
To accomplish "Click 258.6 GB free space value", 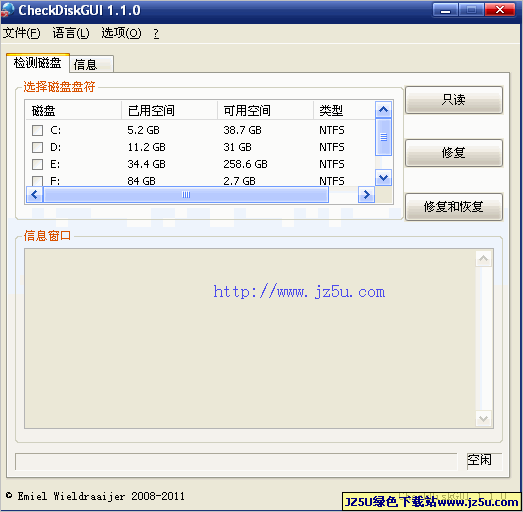I will [x=245, y=164].
